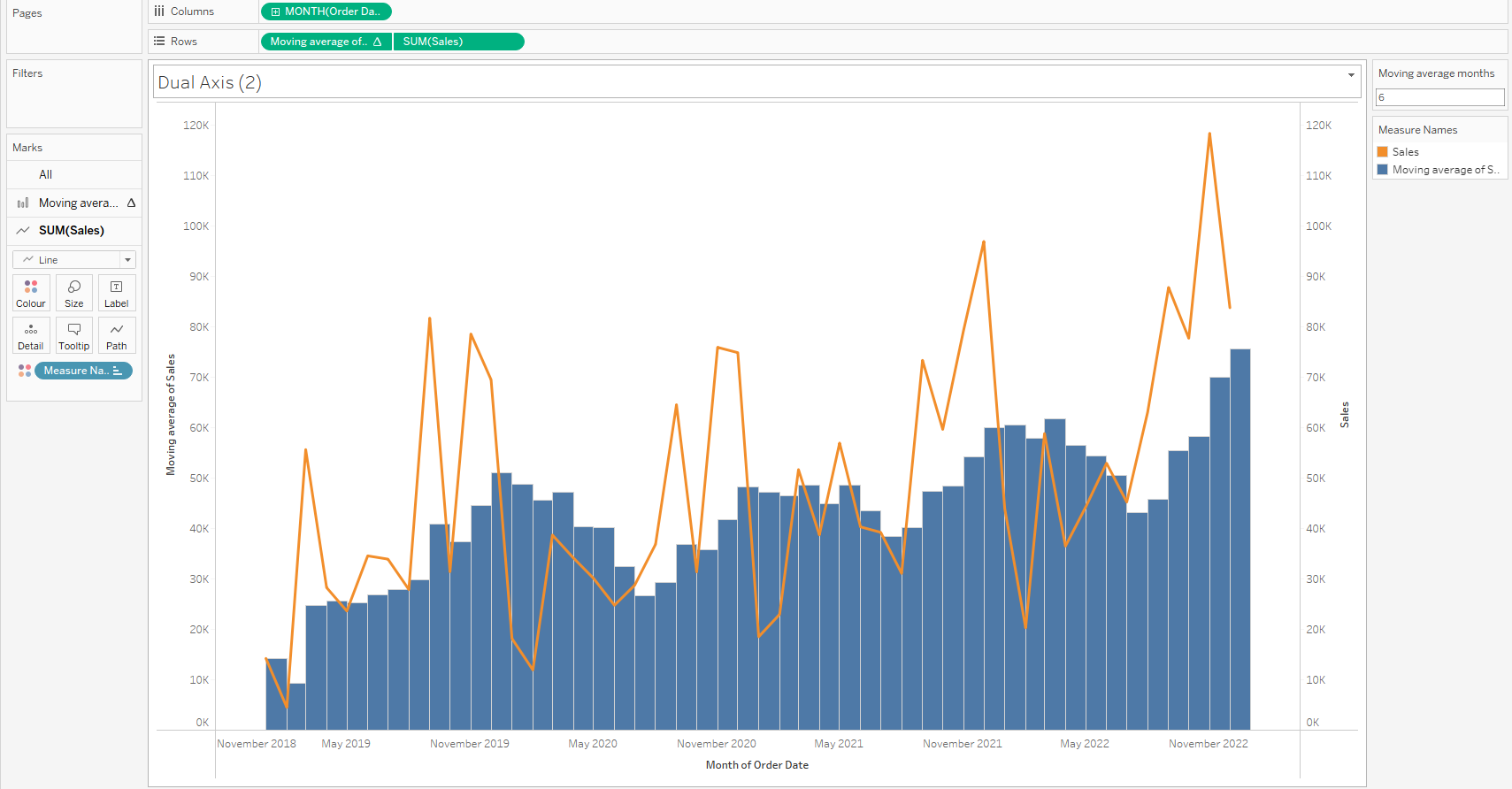Viewport: 1512px width, 789px height.
Task: Click the May 2019 axis label
Action: [346, 744]
